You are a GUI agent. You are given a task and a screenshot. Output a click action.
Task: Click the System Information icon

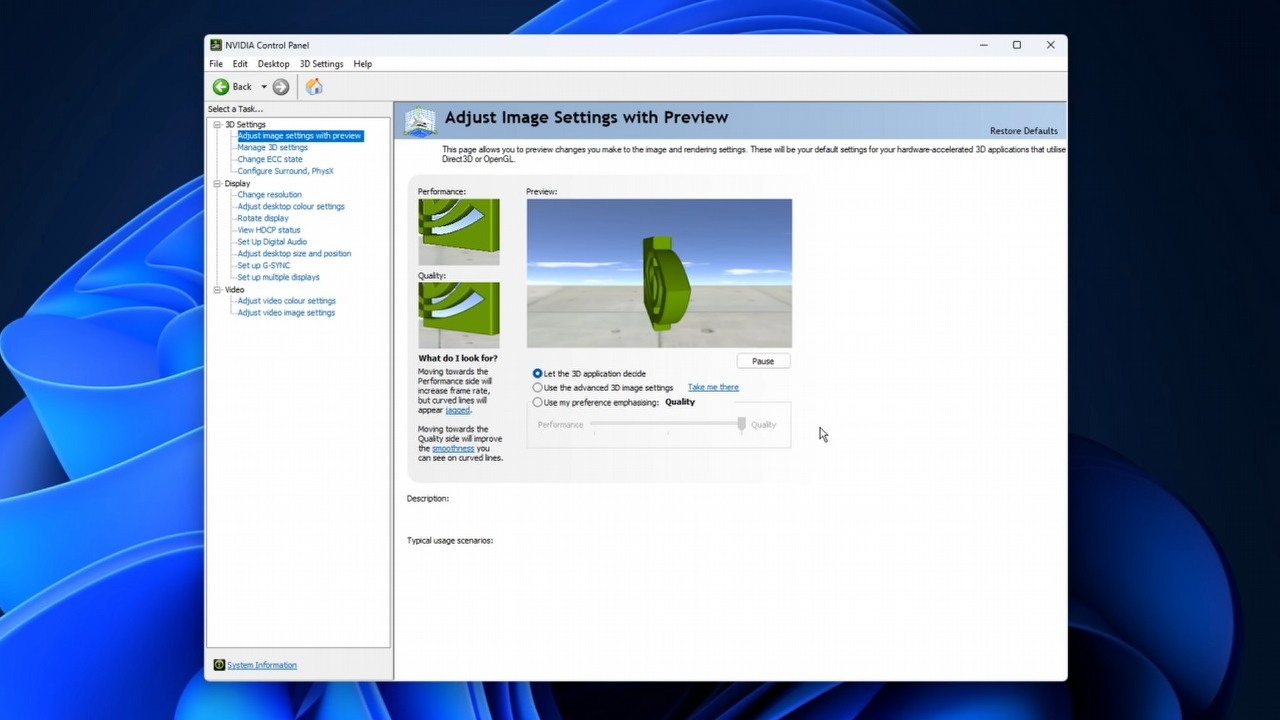(x=219, y=665)
